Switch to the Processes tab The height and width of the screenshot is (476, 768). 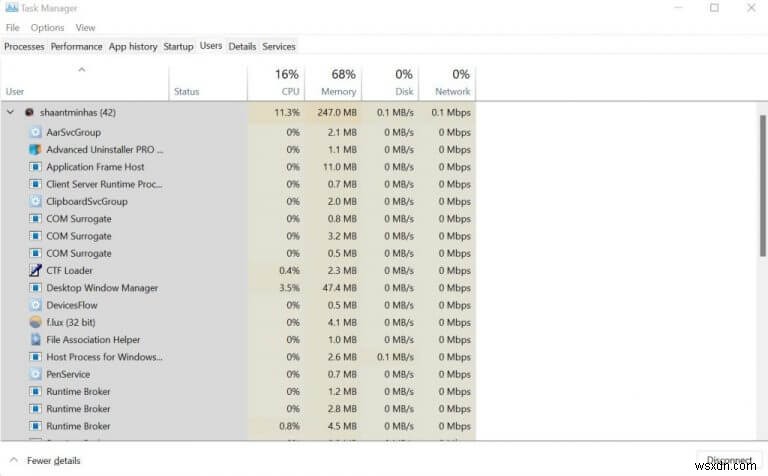click(x=24, y=47)
